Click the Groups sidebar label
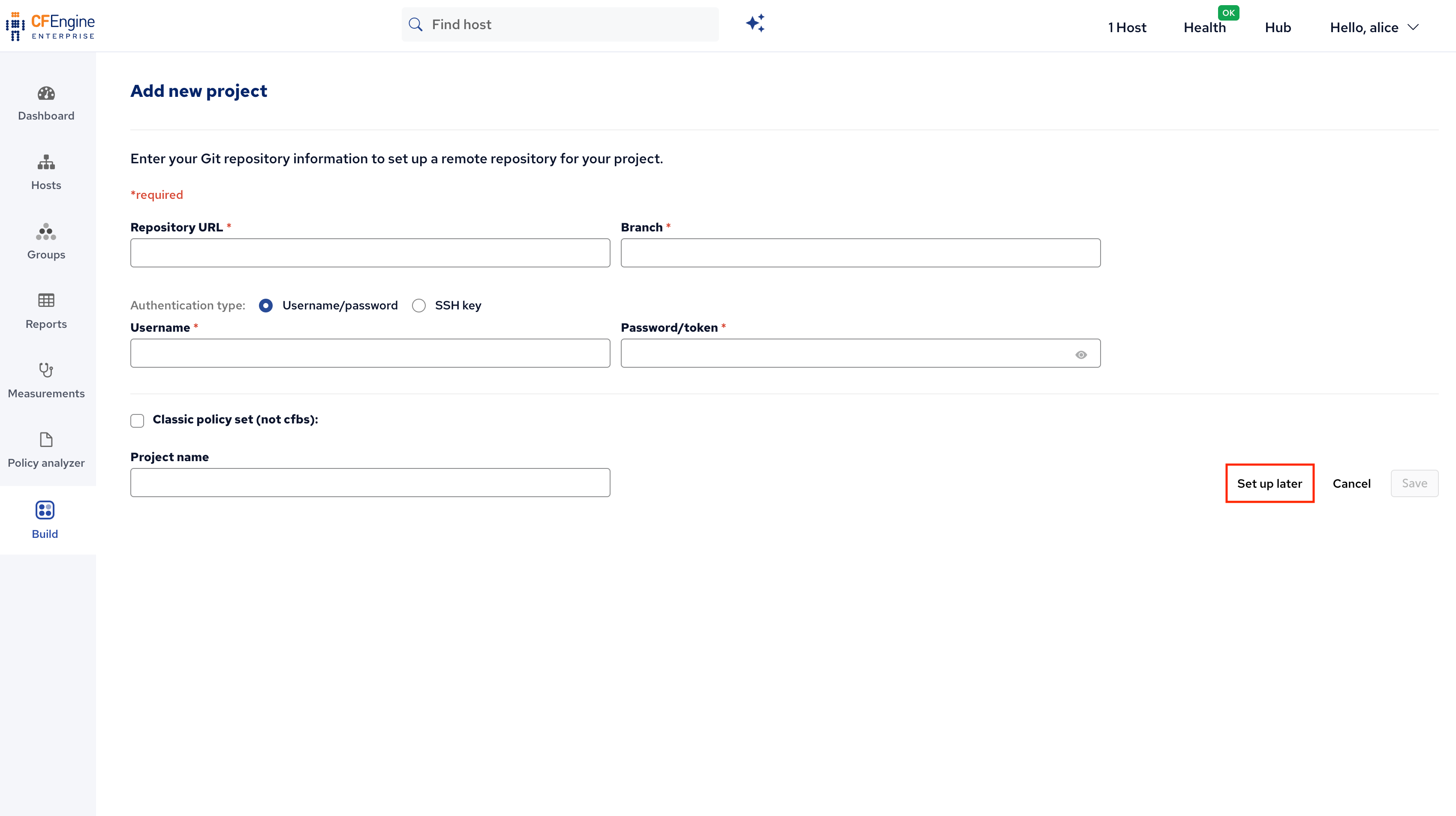The height and width of the screenshot is (816, 1456). coord(46,255)
